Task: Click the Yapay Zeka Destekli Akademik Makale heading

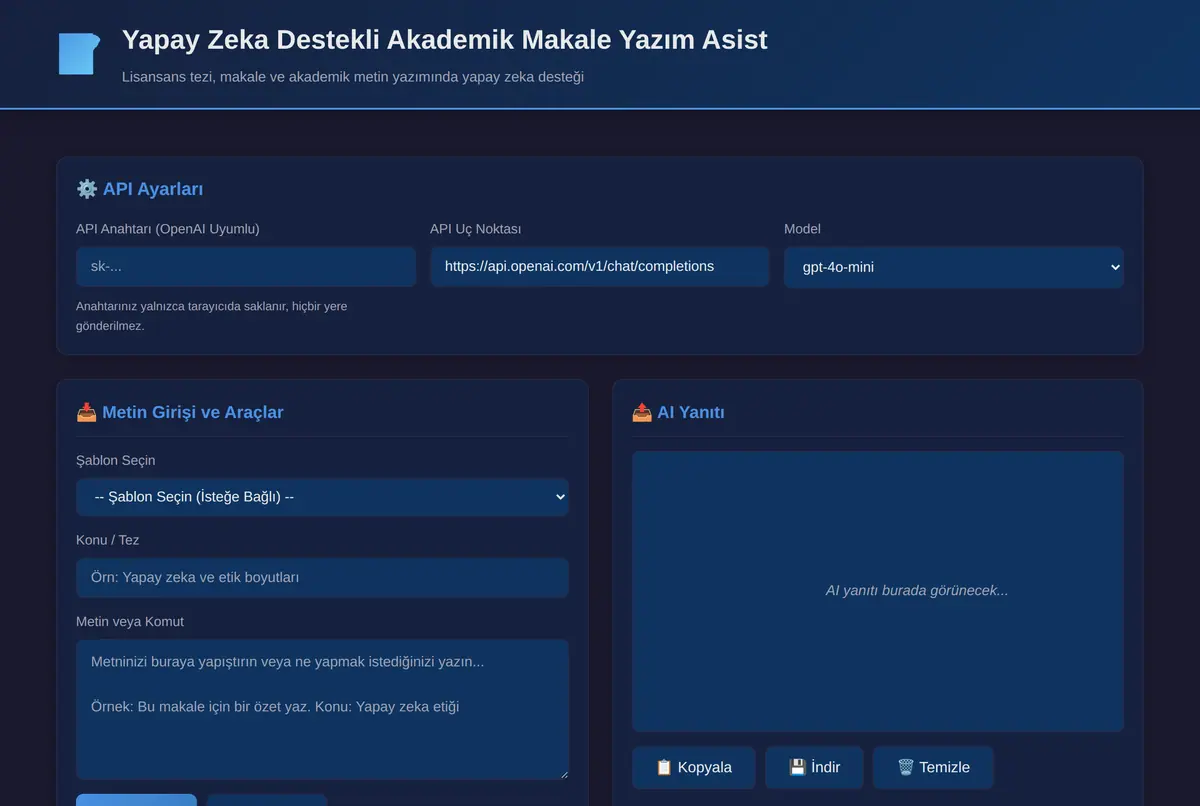Action: 445,40
